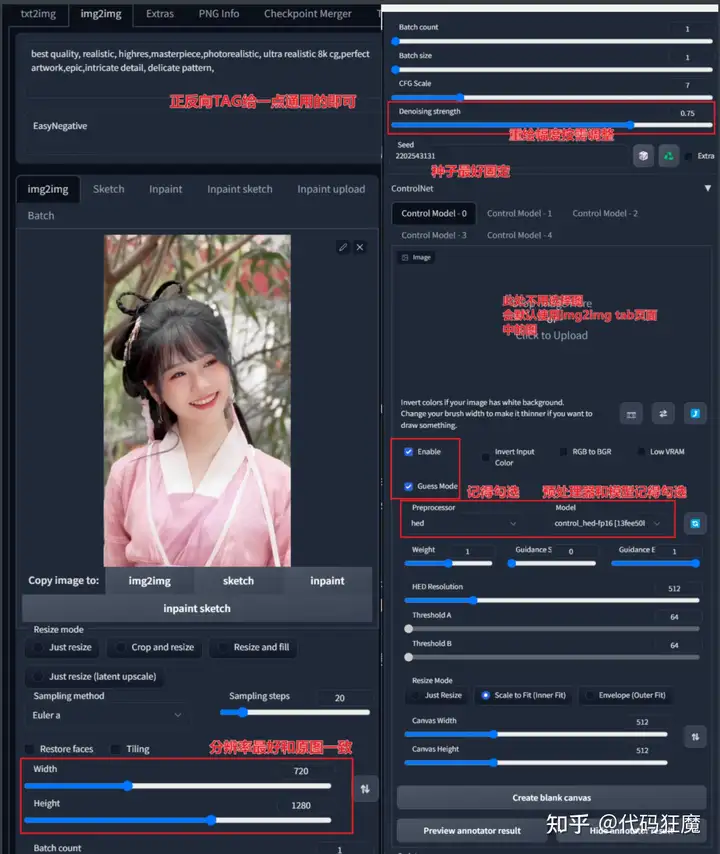Open the Inpaint sub-tab
This screenshot has height=854, width=720.
(166, 189)
